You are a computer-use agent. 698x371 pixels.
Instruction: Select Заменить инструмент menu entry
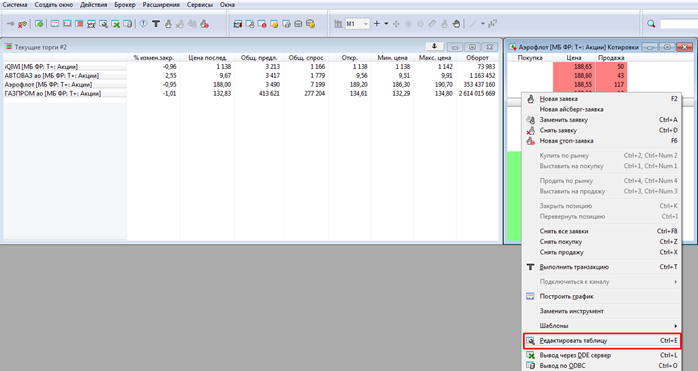[602, 311]
